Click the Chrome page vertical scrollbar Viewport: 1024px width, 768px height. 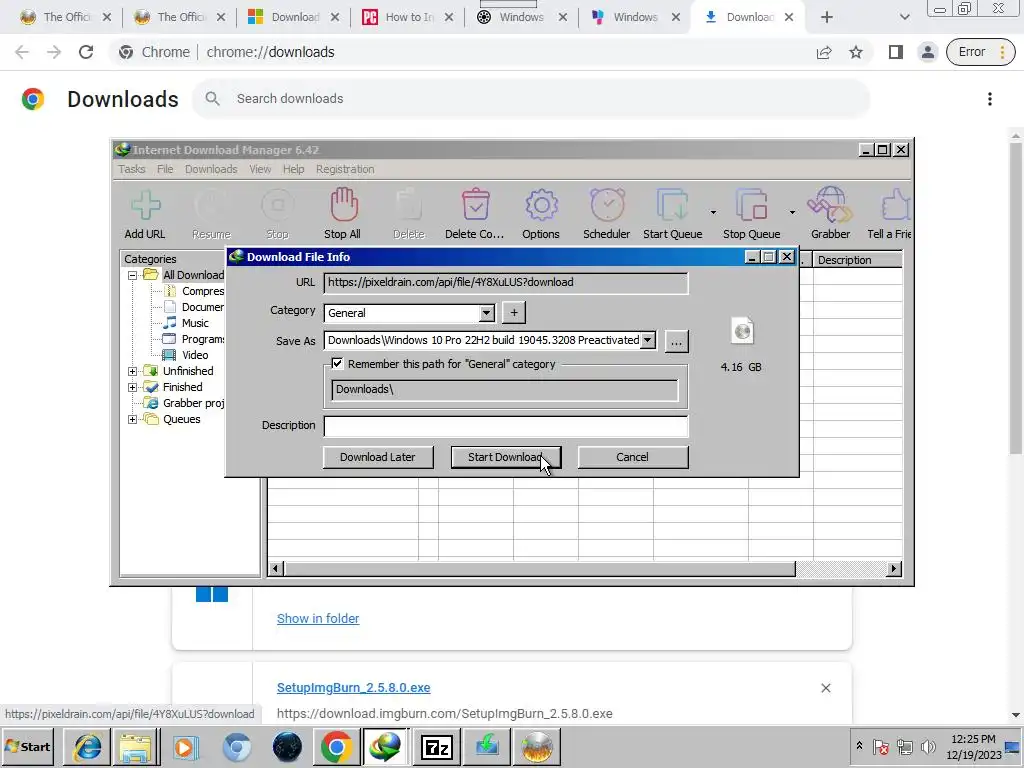pyautogui.click(x=1016, y=298)
